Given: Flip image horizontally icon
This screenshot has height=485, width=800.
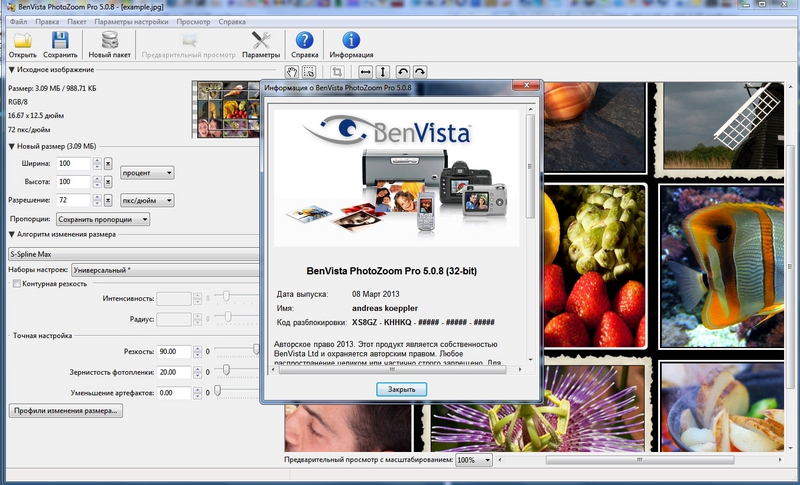Looking at the screenshot, I should (x=365, y=72).
